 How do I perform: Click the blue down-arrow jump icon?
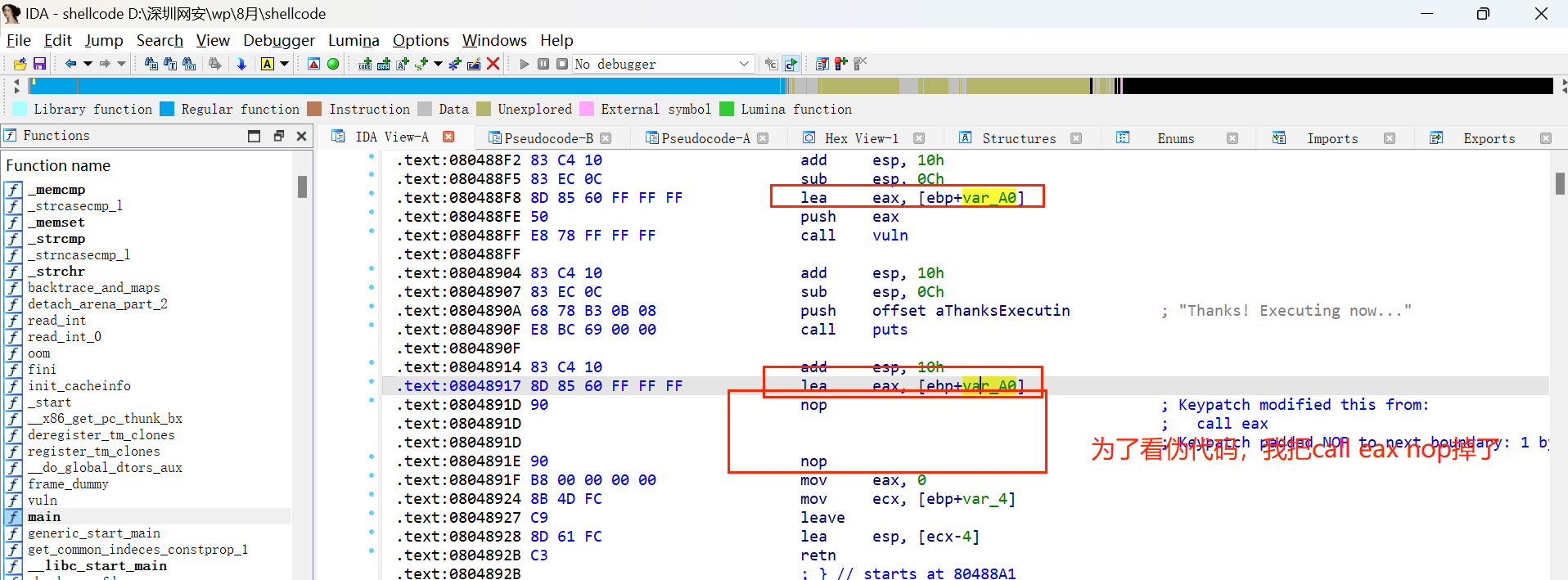point(241,64)
